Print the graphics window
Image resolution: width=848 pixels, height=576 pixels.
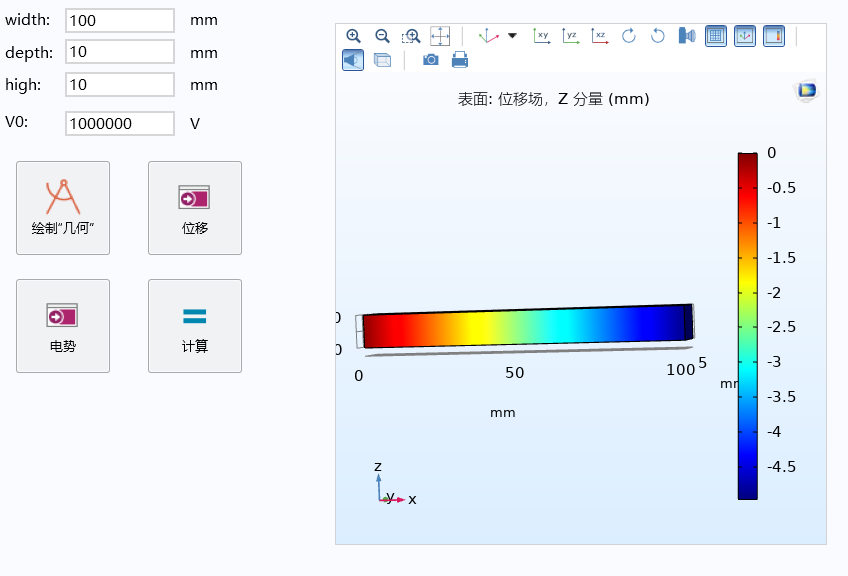coord(460,60)
